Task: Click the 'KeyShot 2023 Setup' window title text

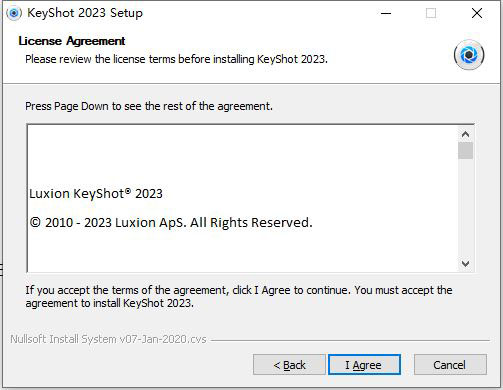Action: (x=85, y=13)
